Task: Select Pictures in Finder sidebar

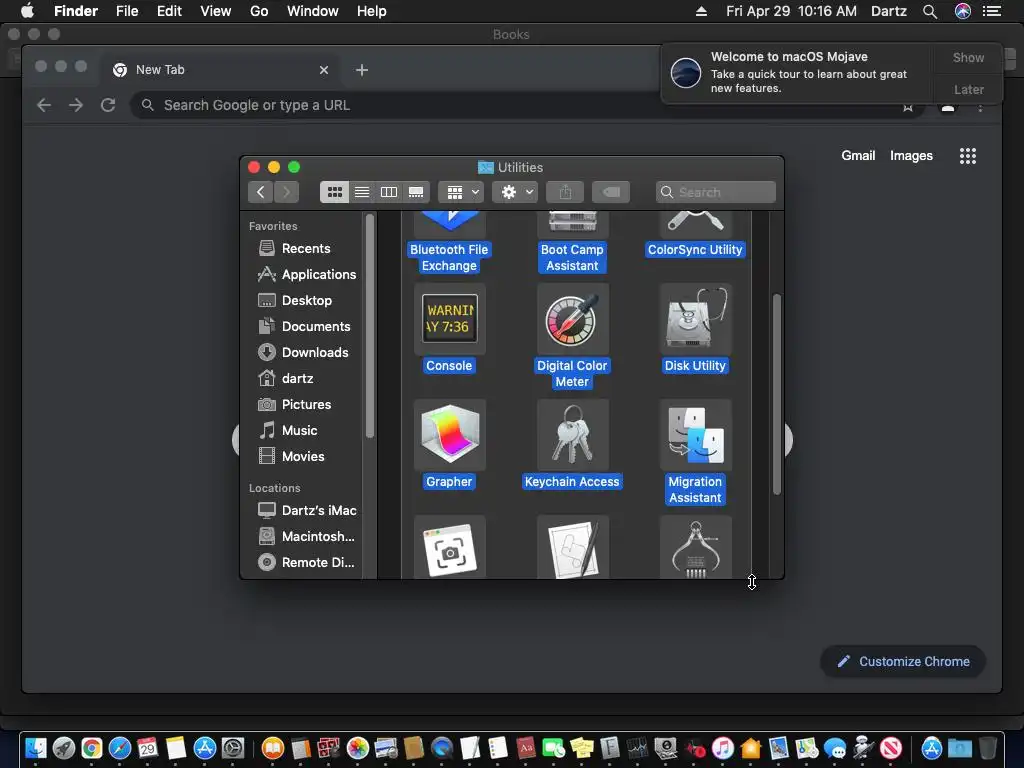Action: [306, 404]
